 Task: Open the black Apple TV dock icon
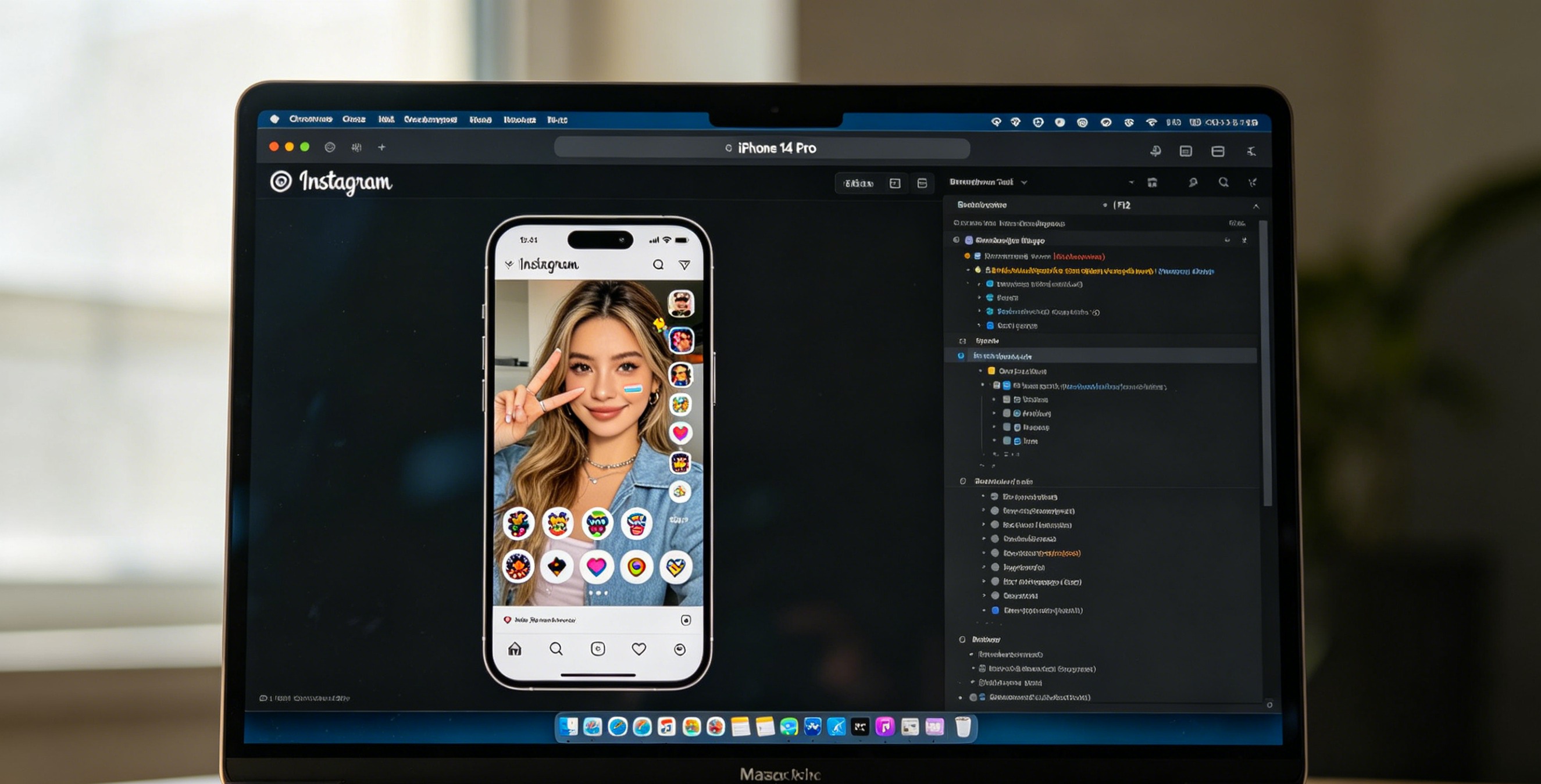coord(860,726)
